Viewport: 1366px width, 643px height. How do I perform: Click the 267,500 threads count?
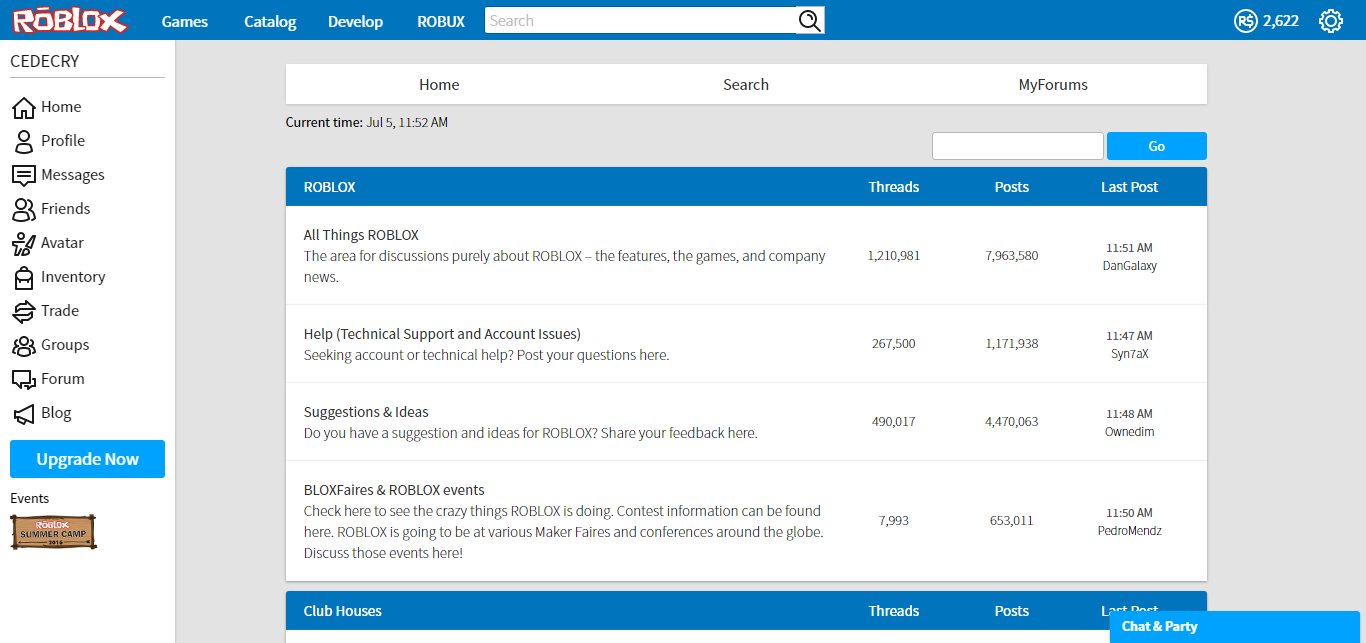tap(894, 344)
